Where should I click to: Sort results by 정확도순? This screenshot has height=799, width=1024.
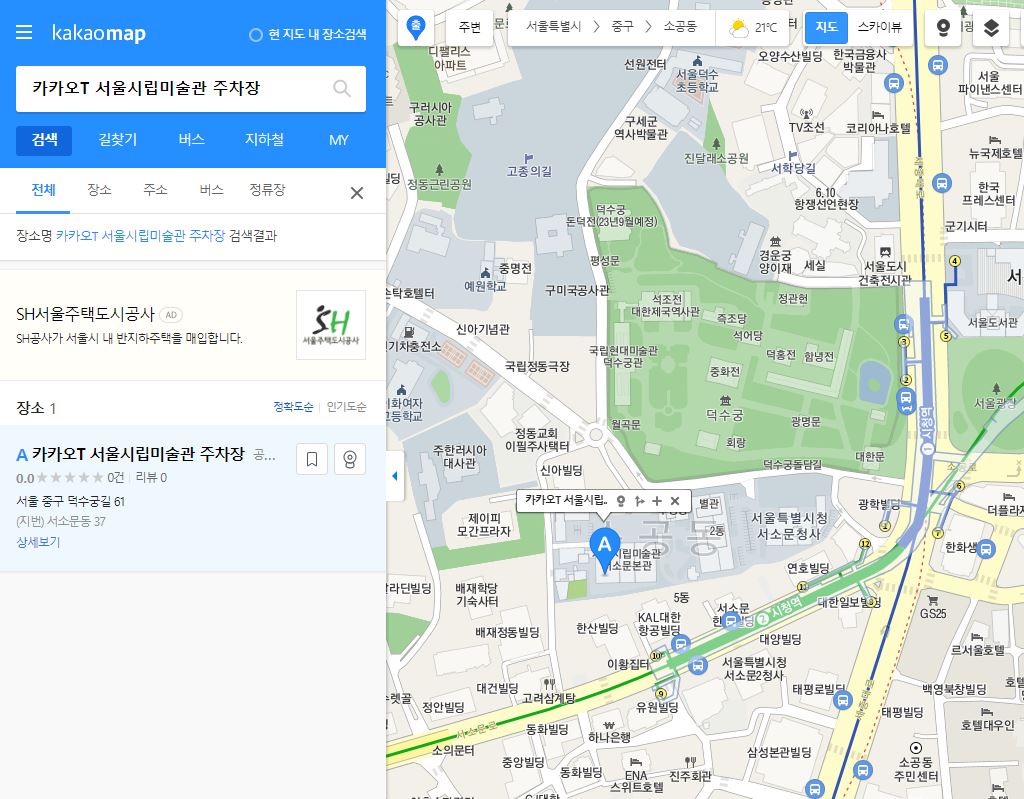pyautogui.click(x=293, y=406)
